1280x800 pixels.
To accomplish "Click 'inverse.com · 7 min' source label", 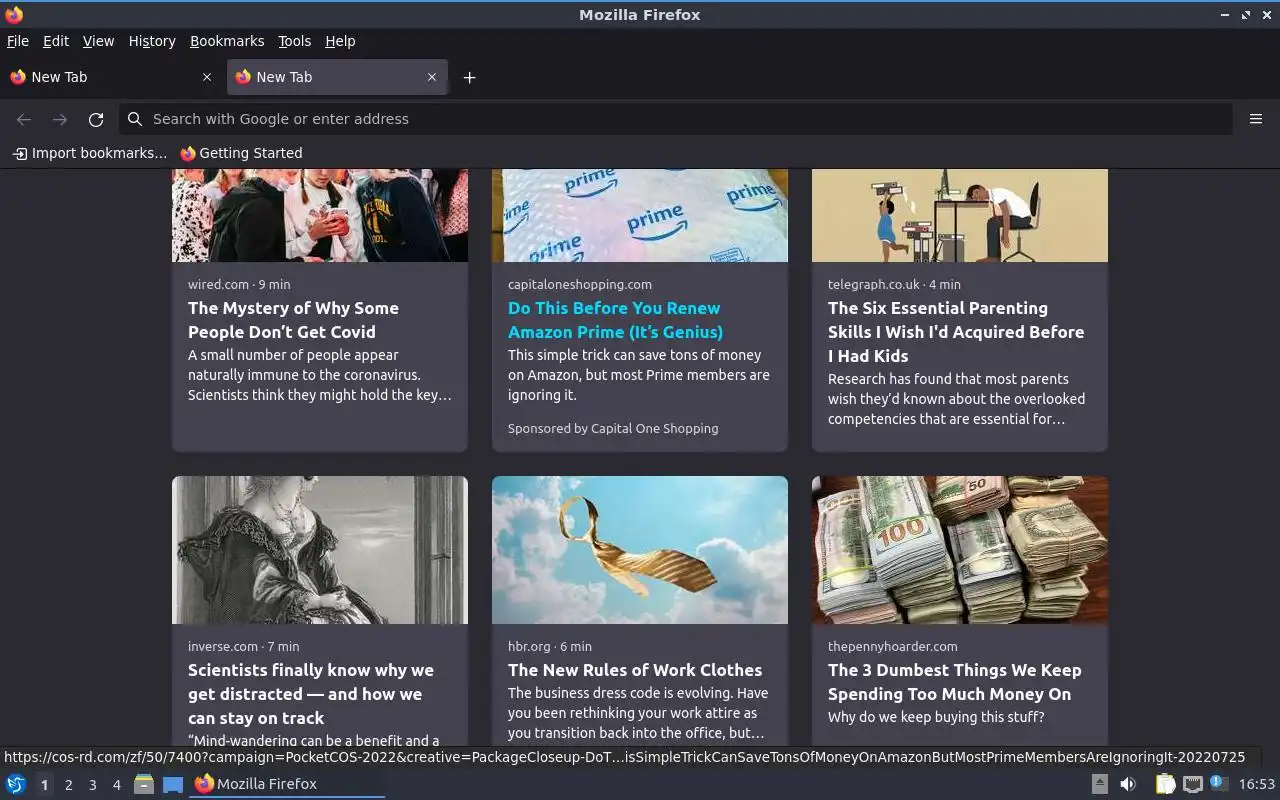I will (x=243, y=646).
